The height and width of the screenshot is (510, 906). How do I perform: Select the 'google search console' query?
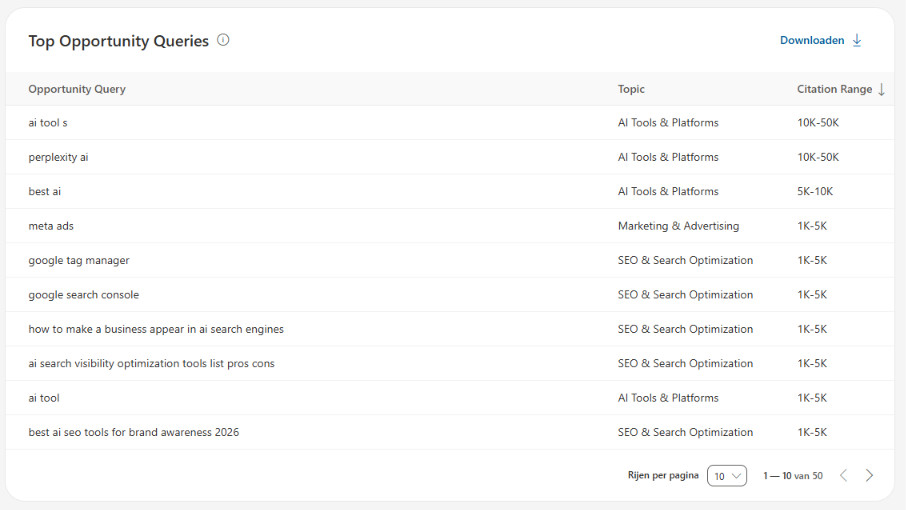coord(84,295)
